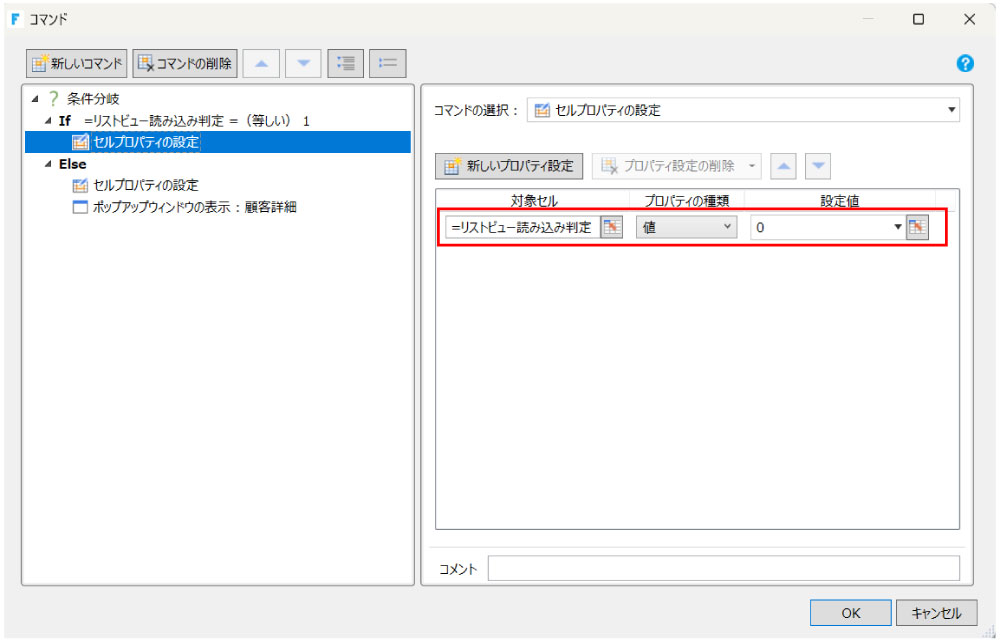Click the outdent command icon in the toolbar
The height and width of the screenshot is (642, 1000).
pos(385,62)
